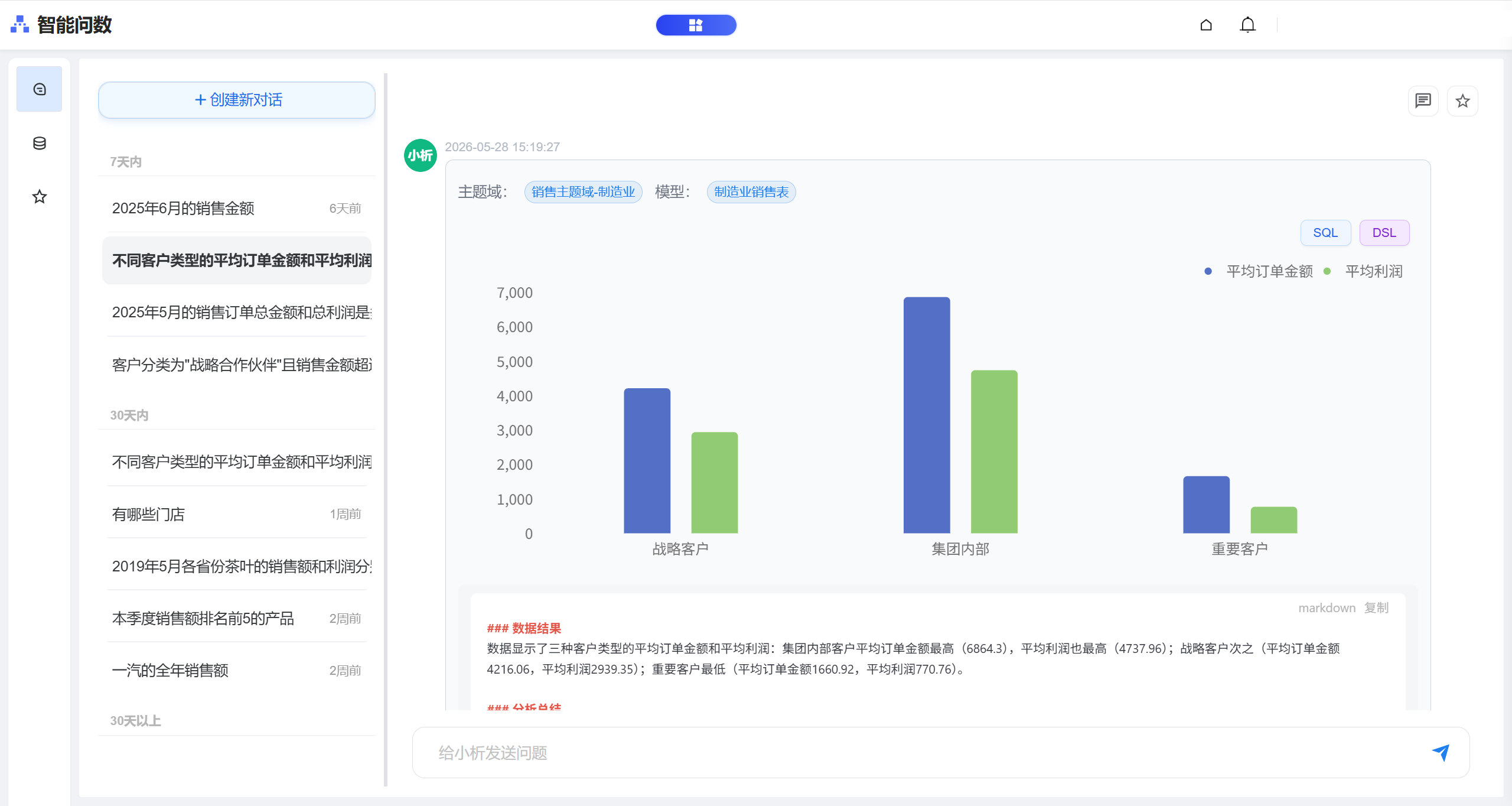Click the blue grid apps button
The height and width of the screenshot is (806, 1512).
tap(696, 25)
